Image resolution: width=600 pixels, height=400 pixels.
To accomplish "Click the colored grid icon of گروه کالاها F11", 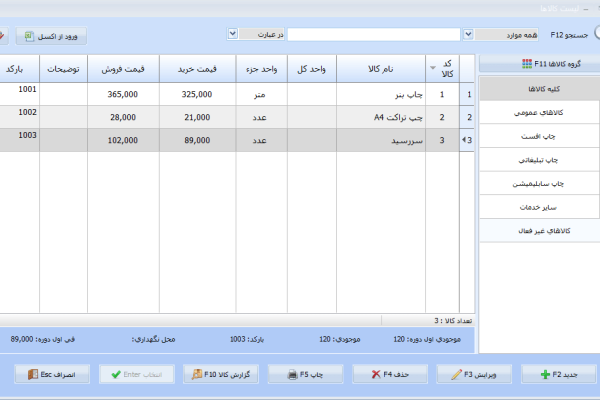I will coord(527,64).
